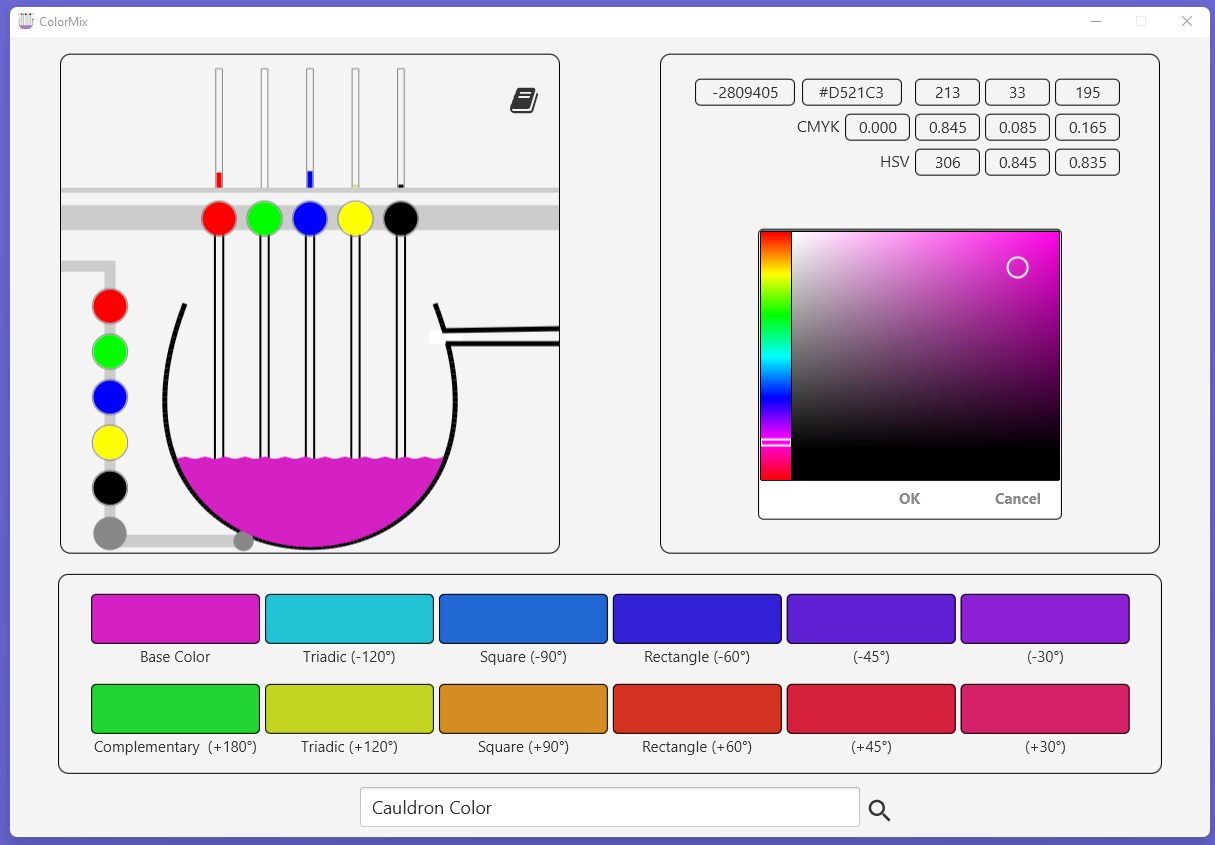Click the green value 33 field

[1017, 92]
